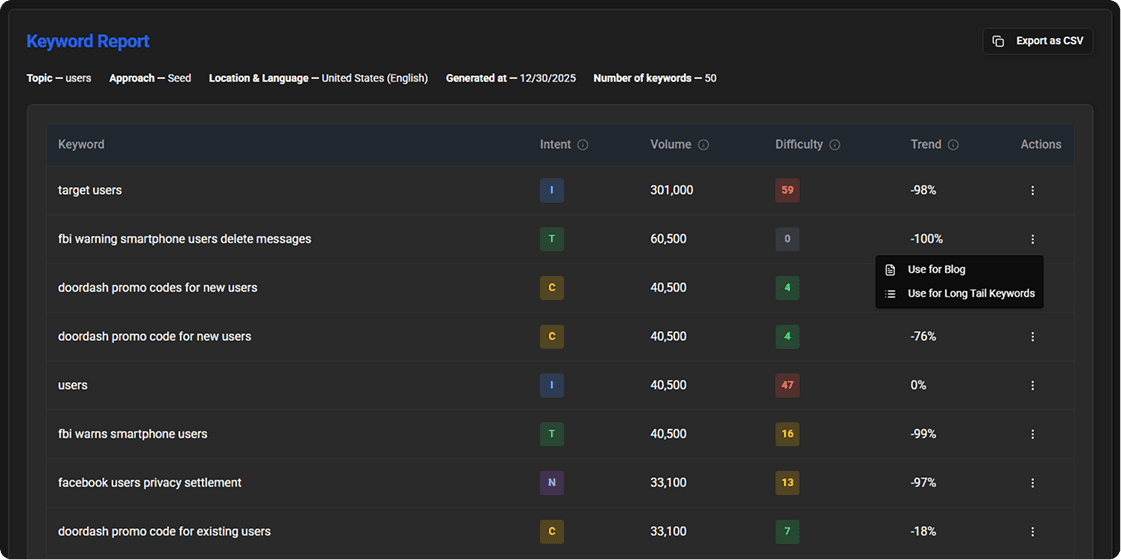
Task: Select 'facebook users privacy settlement'
Action: (x=149, y=483)
